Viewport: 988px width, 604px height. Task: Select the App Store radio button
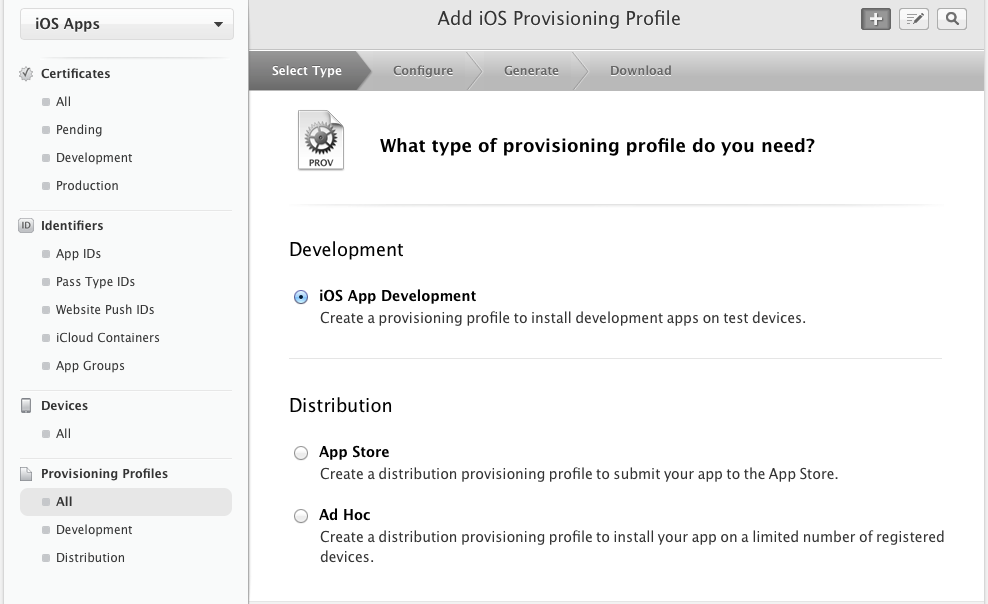pyautogui.click(x=301, y=453)
